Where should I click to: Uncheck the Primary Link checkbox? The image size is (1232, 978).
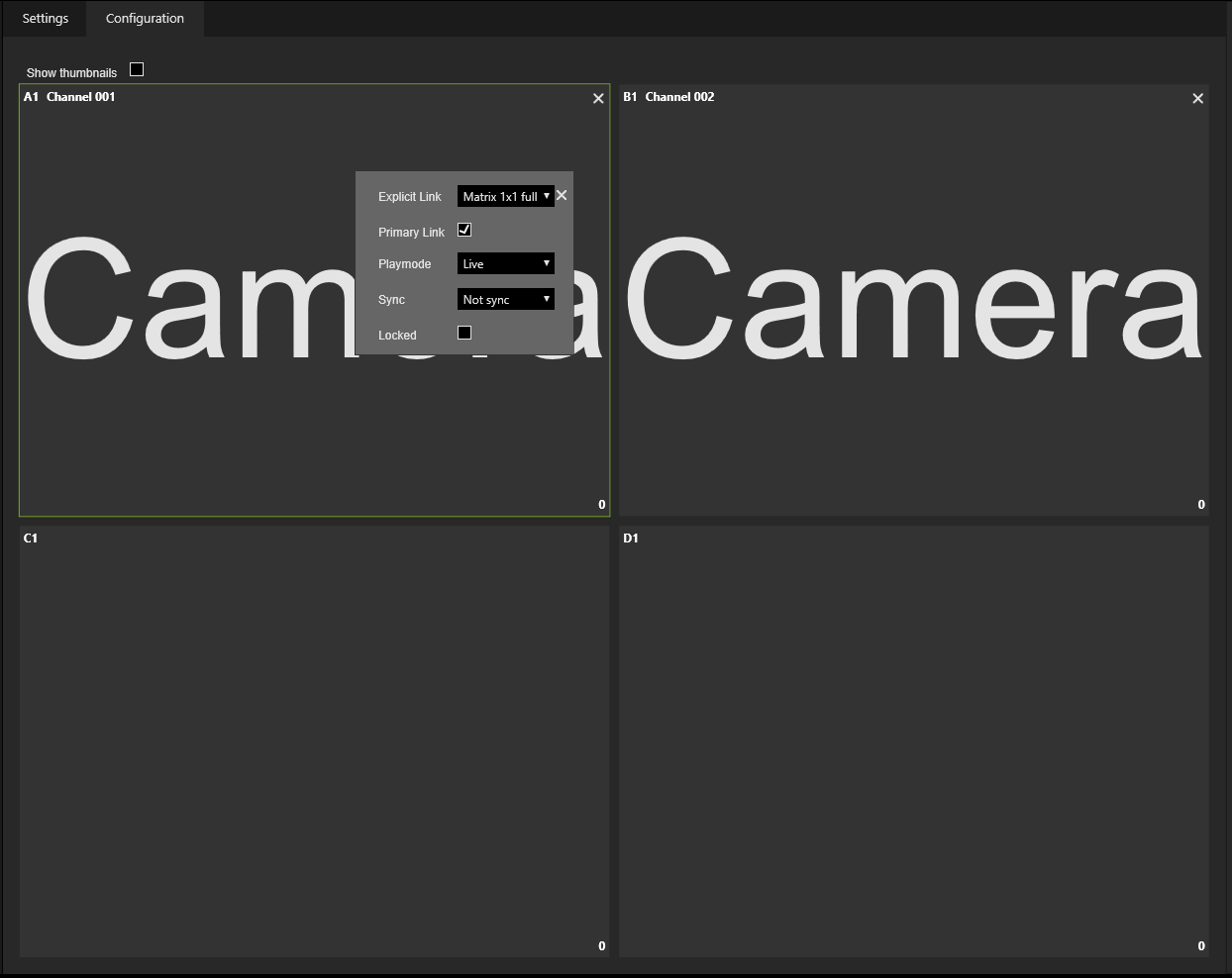coord(464,230)
